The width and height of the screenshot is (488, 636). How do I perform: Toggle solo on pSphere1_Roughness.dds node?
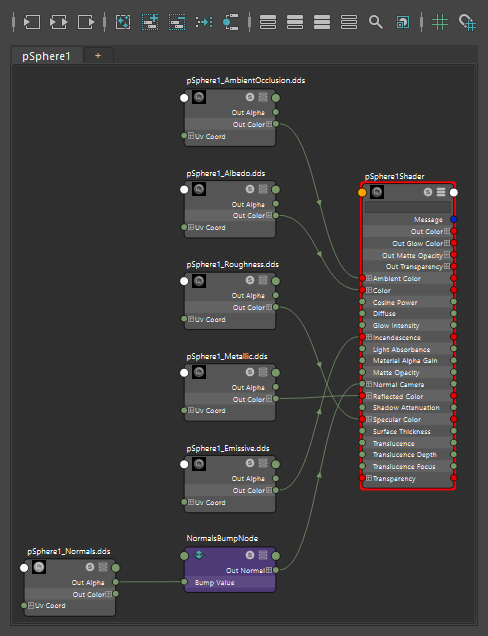250,280
